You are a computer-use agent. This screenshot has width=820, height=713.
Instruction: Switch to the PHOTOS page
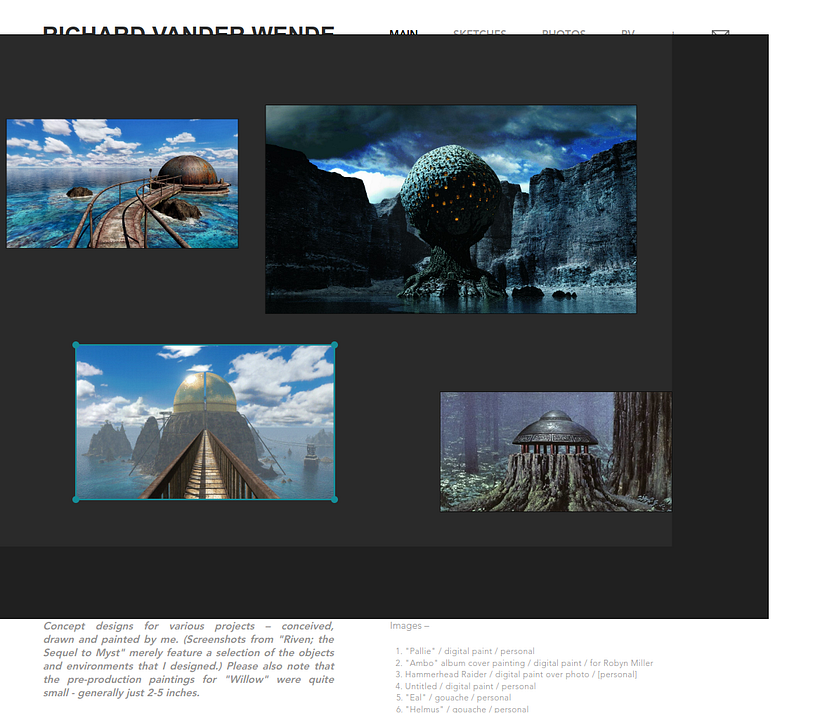click(564, 32)
